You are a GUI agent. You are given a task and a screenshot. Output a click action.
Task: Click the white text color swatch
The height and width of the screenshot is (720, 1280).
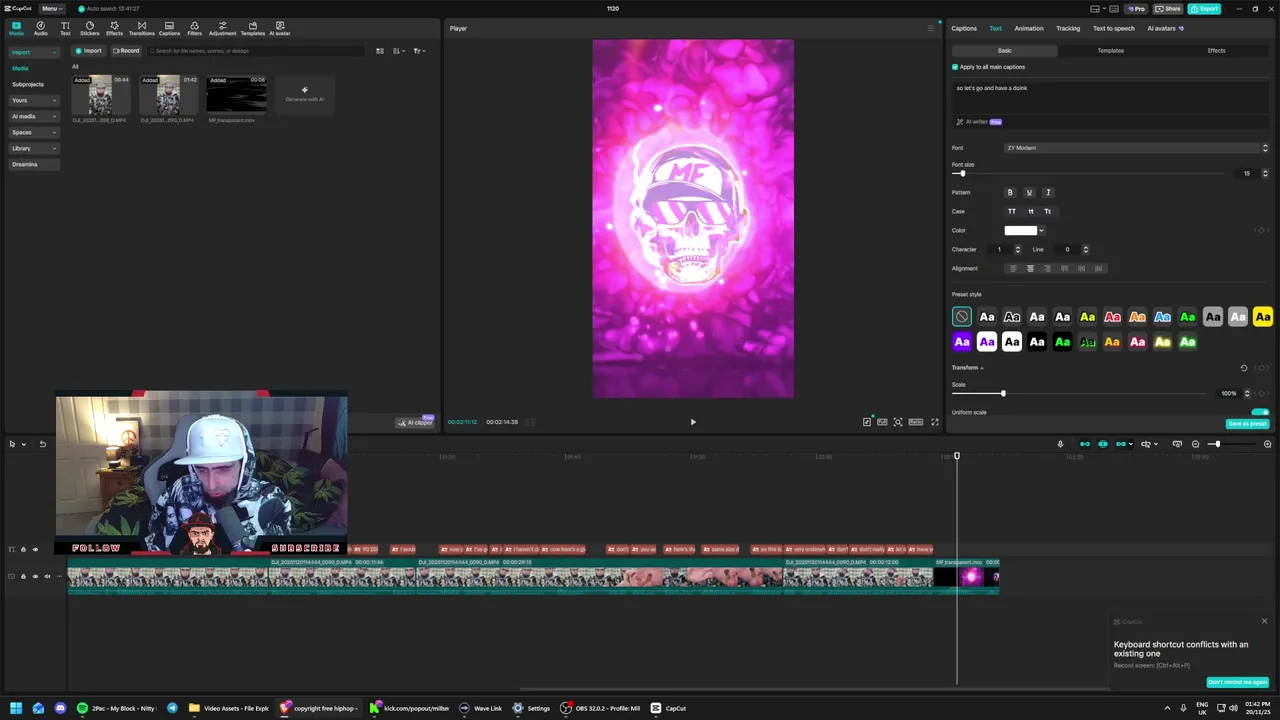click(x=1020, y=231)
